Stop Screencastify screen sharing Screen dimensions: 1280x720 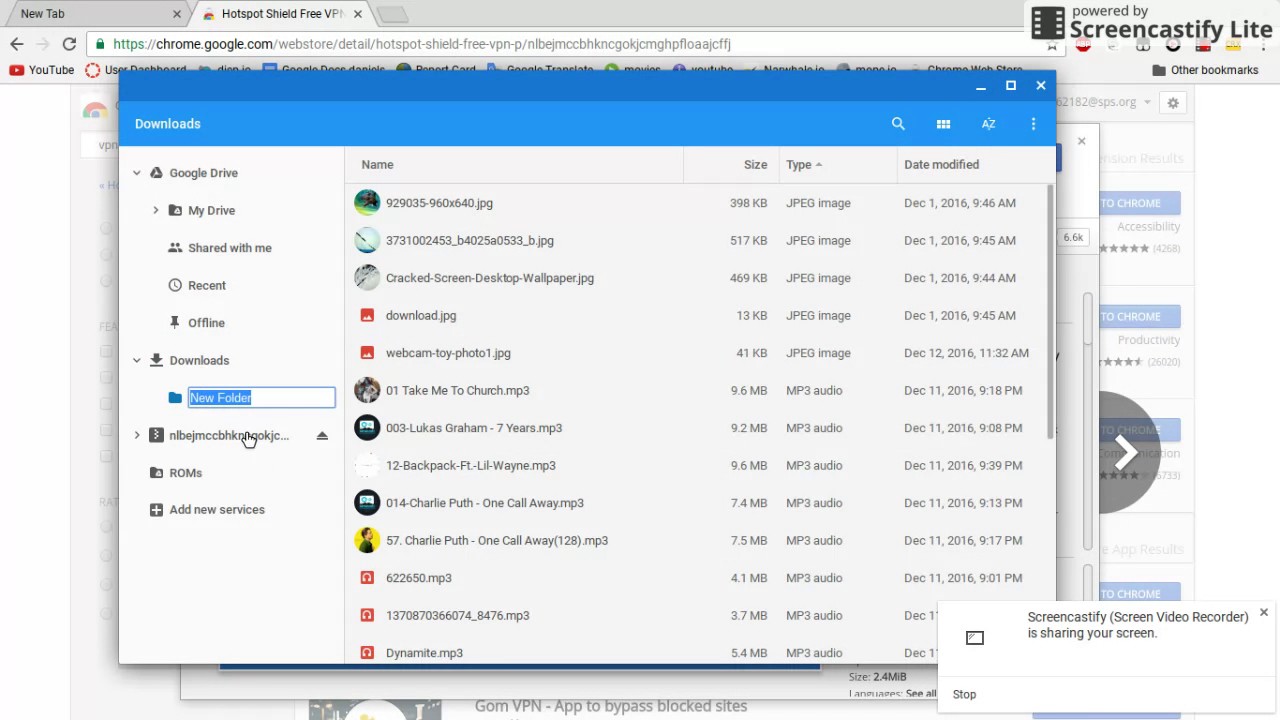965,694
